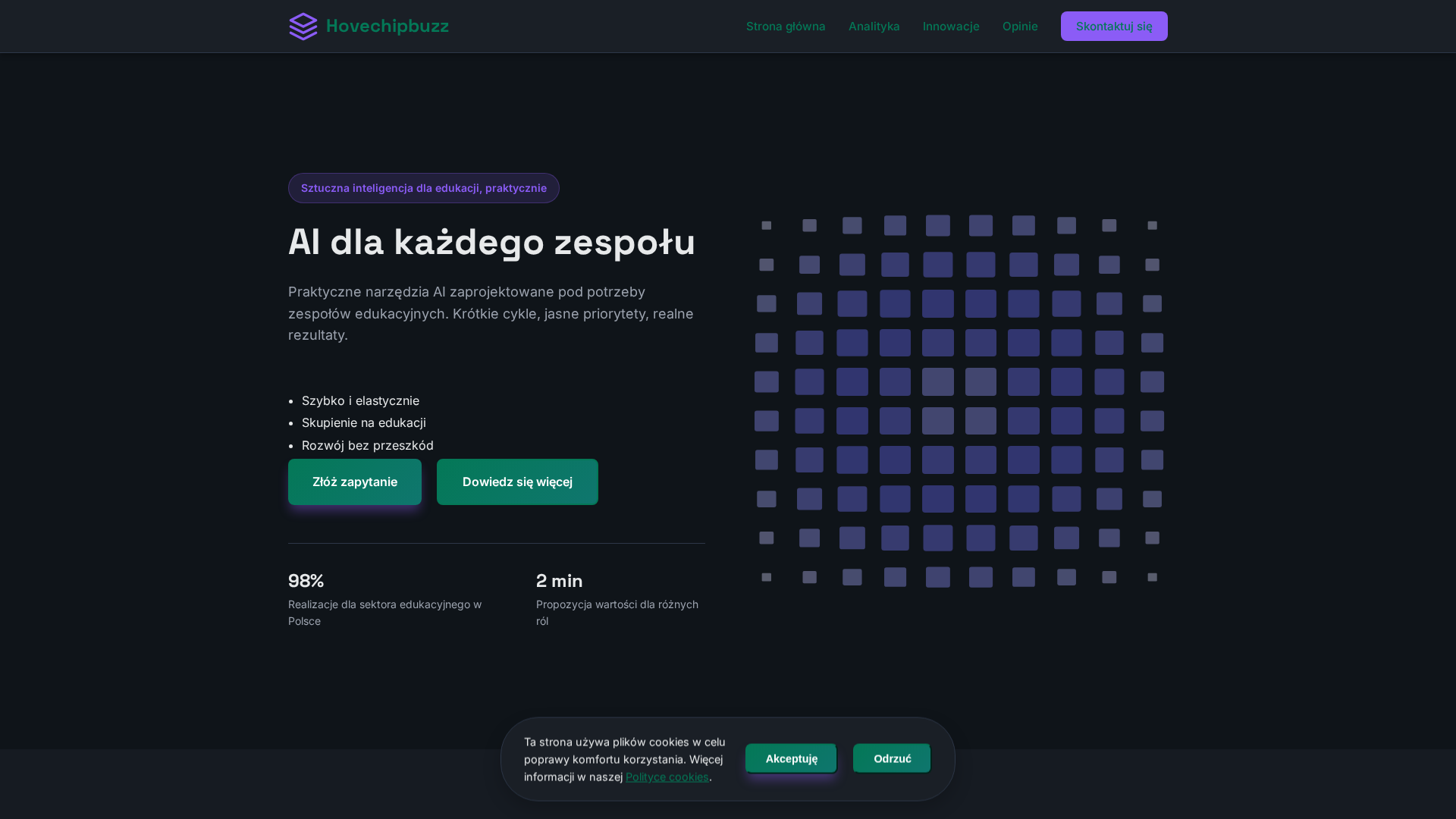Image resolution: width=1456 pixels, height=819 pixels.
Task: Click the heading AI dla każdego zespołu
Action: coord(491,243)
